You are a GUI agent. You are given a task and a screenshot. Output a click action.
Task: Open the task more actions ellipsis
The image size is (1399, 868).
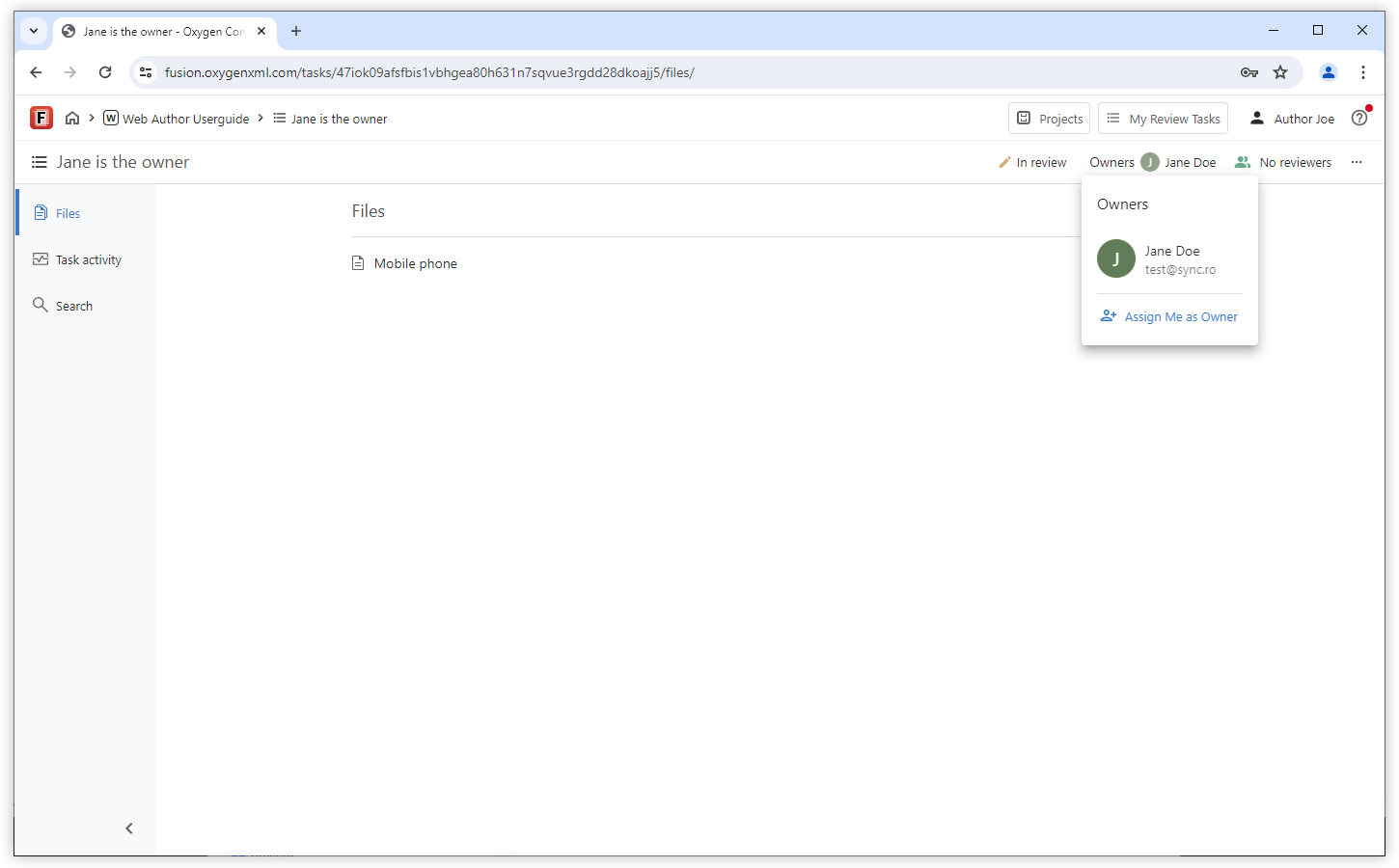point(1357,162)
